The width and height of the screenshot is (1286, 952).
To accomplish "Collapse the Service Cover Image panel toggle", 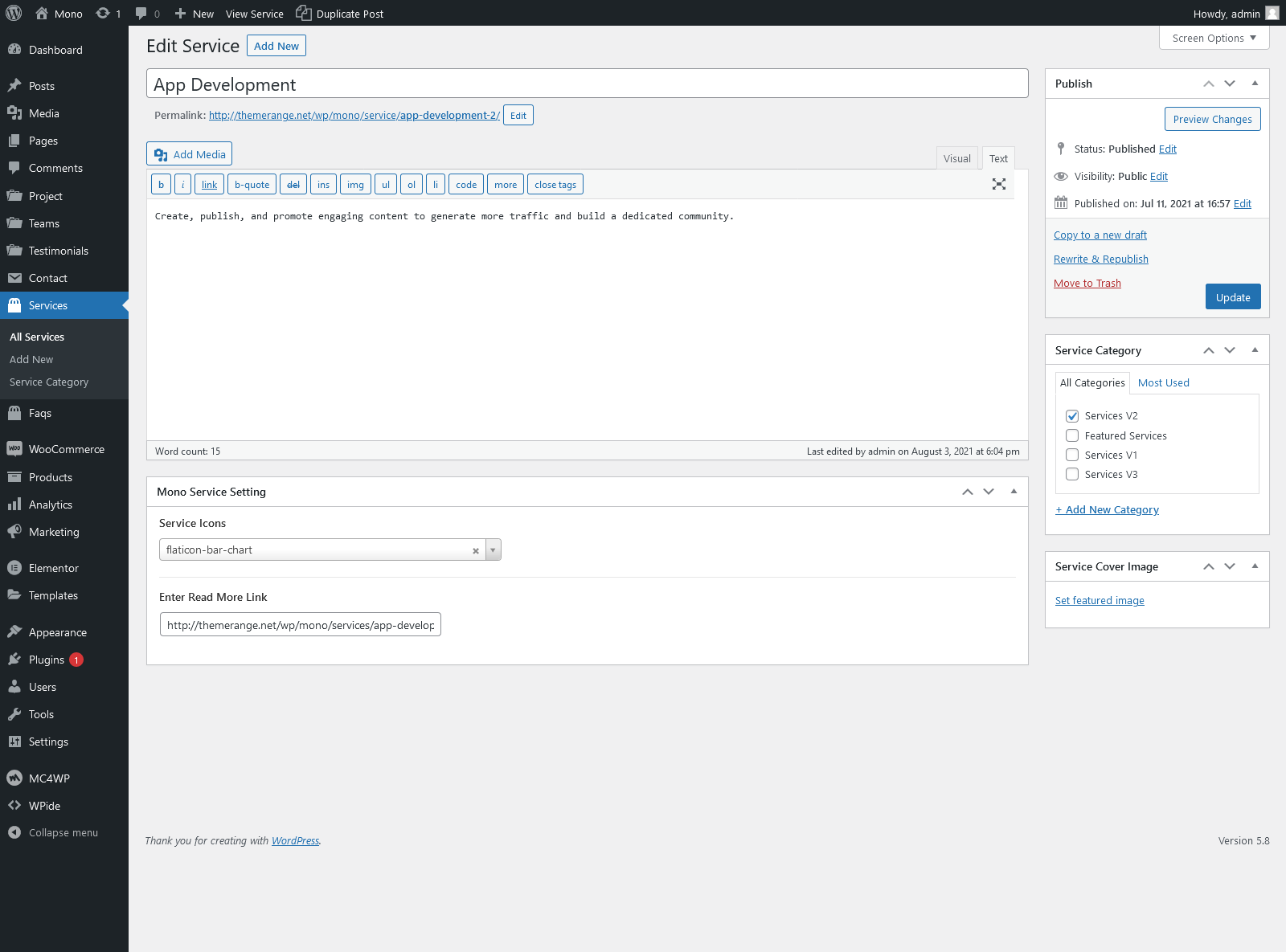I will (1255, 566).
